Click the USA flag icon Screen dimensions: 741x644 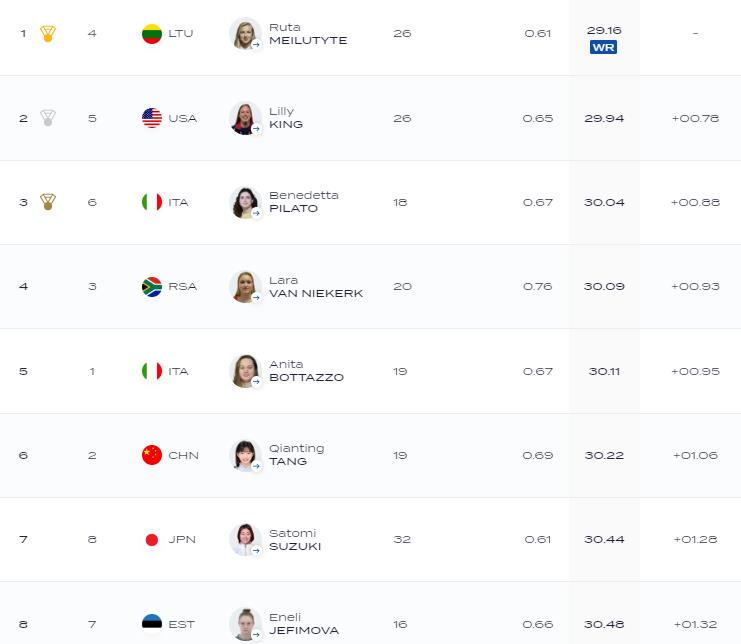coord(152,118)
